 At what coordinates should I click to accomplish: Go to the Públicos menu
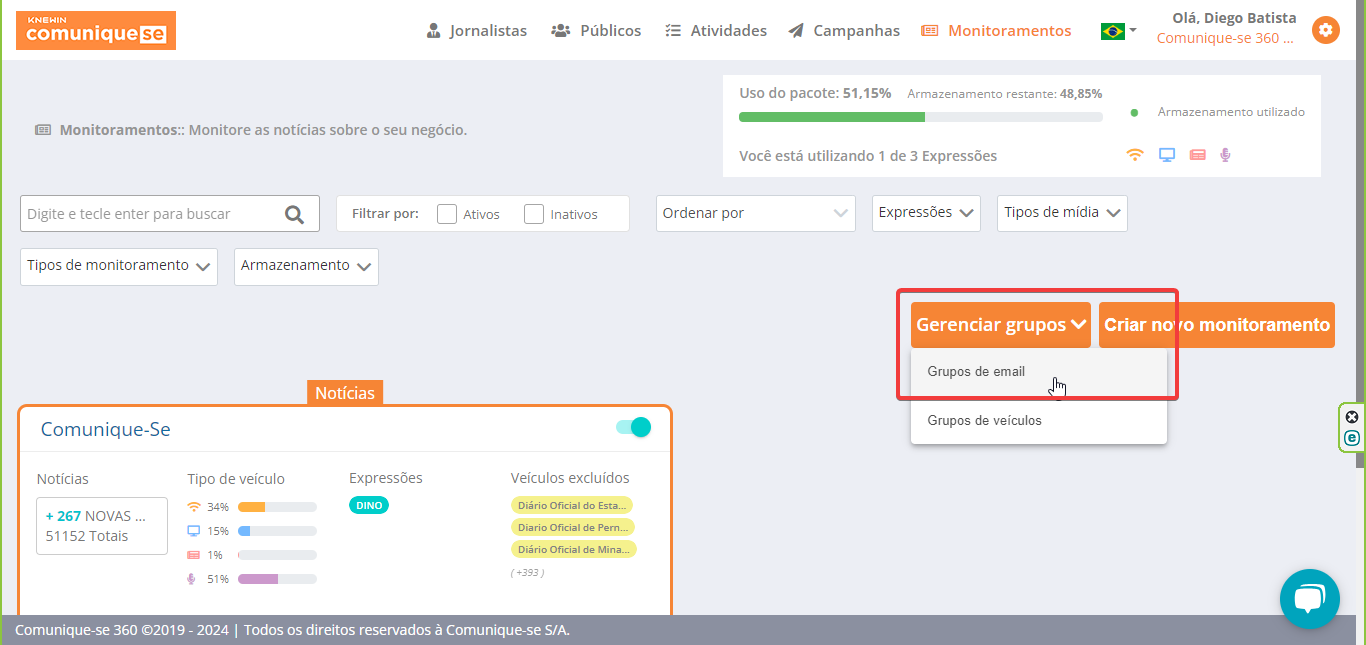point(596,31)
